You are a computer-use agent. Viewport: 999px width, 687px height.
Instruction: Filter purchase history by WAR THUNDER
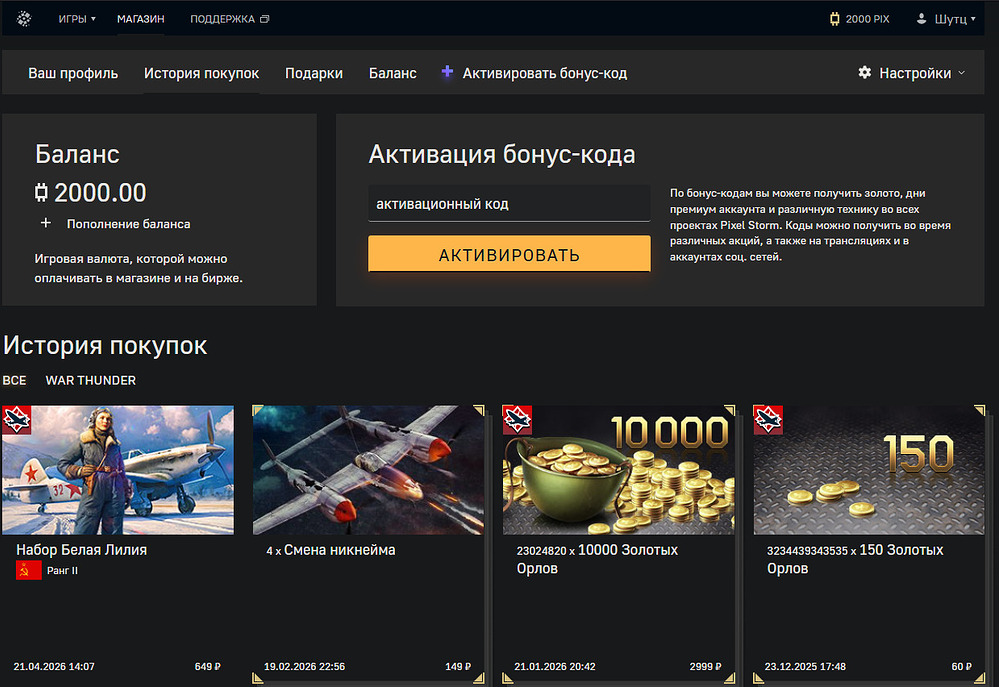tap(90, 380)
